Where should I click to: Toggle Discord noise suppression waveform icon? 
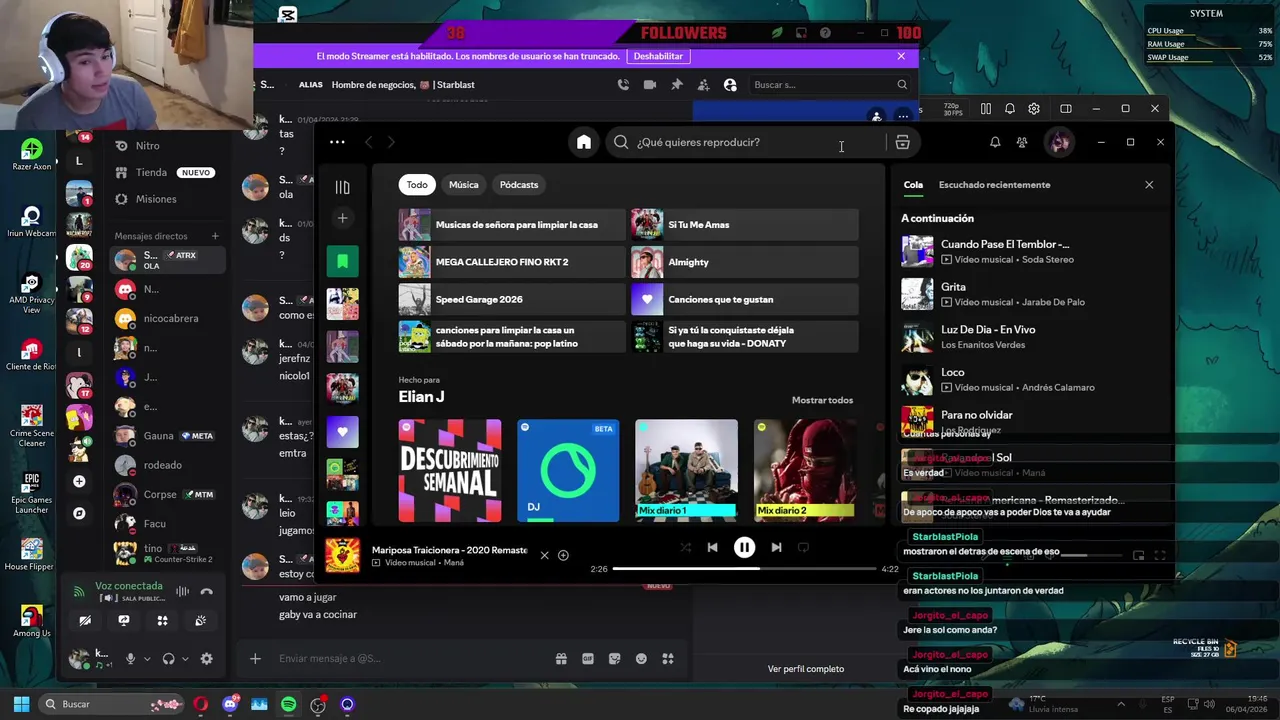[182, 591]
